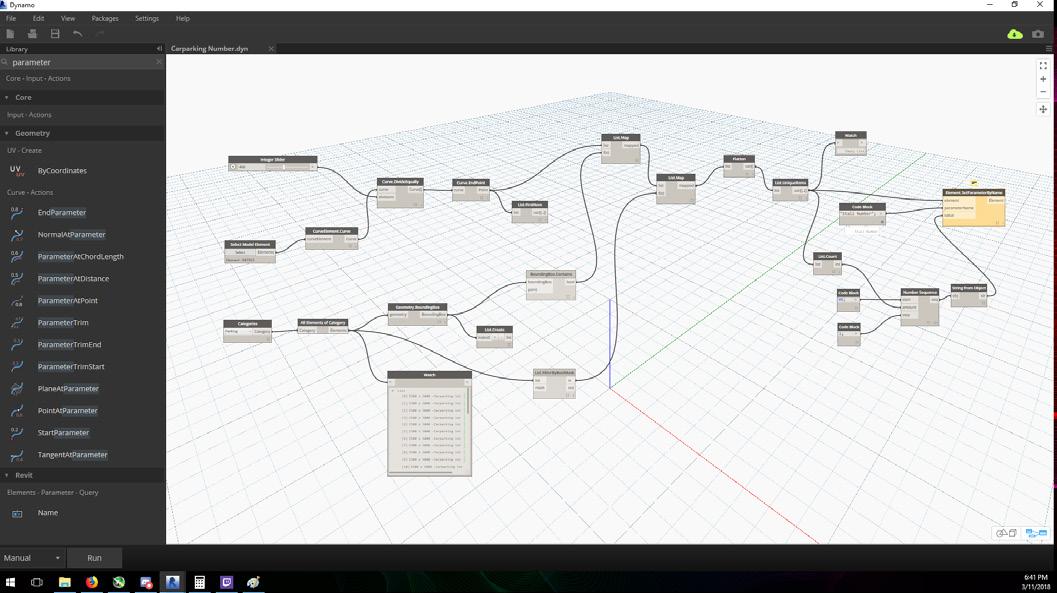
Task: Open the View menu
Action: pos(68,18)
